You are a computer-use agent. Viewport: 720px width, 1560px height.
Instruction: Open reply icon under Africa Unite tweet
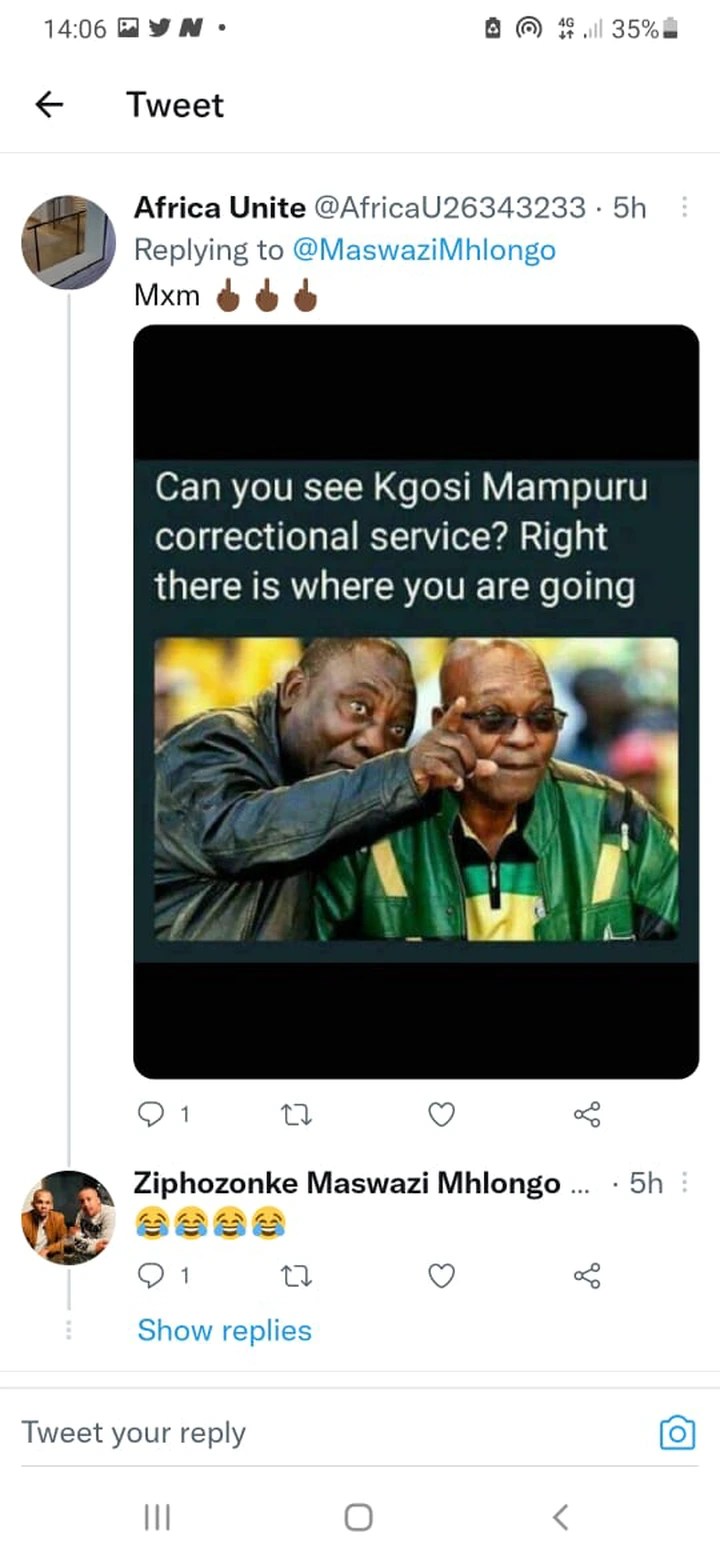[x=150, y=1114]
